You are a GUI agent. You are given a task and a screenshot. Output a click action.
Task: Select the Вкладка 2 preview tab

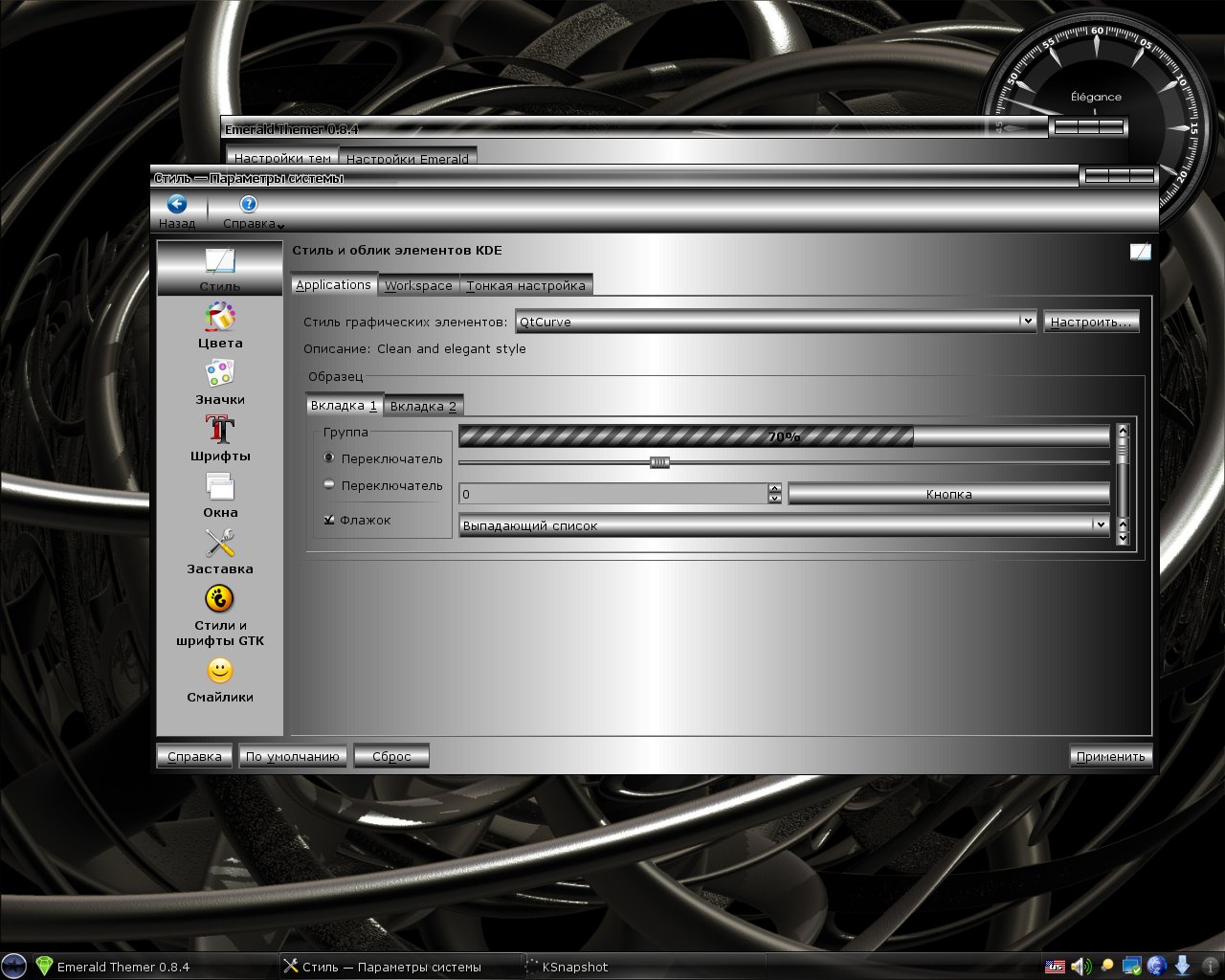click(423, 406)
